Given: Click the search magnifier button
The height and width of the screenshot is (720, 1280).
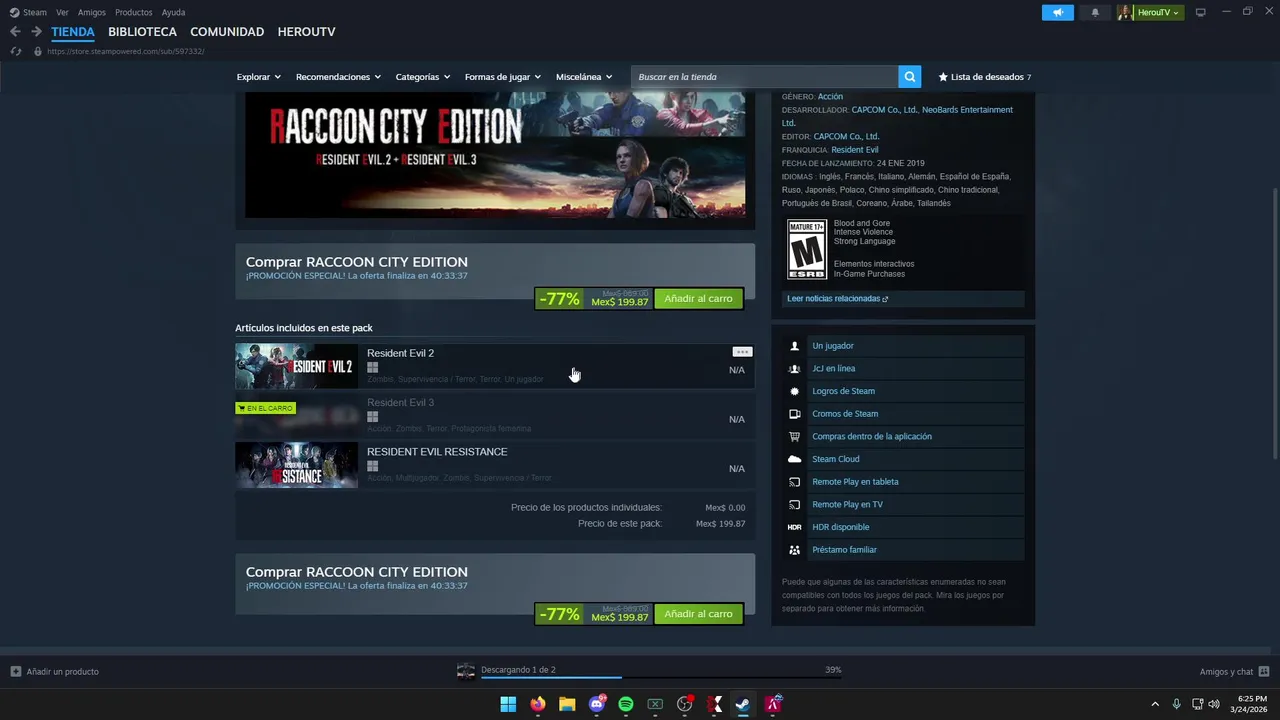Looking at the screenshot, I should 909,76.
